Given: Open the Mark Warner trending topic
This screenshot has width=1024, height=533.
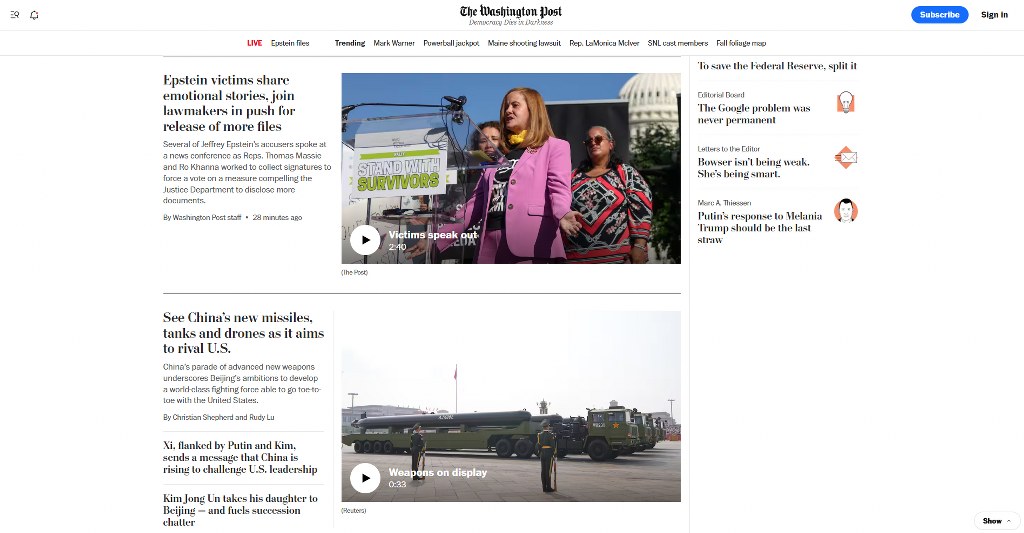Looking at the screenshot, I should tap(394, 43).
